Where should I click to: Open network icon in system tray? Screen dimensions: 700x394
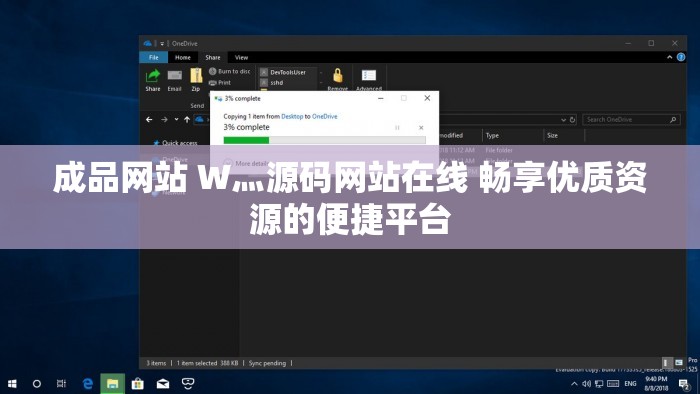pos(599,384)
